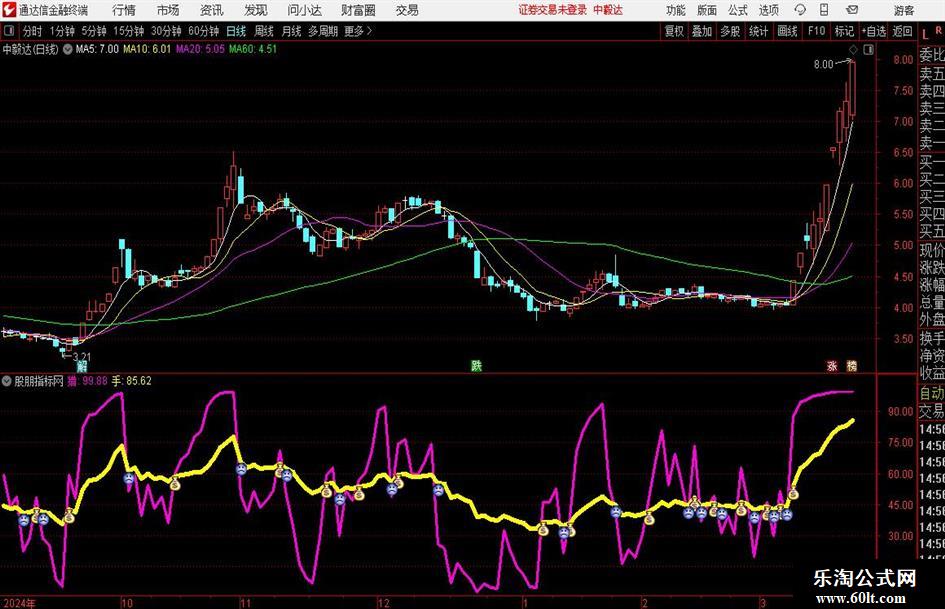
Task: Open the 交易 menu
Action: (x=407, y=10)
